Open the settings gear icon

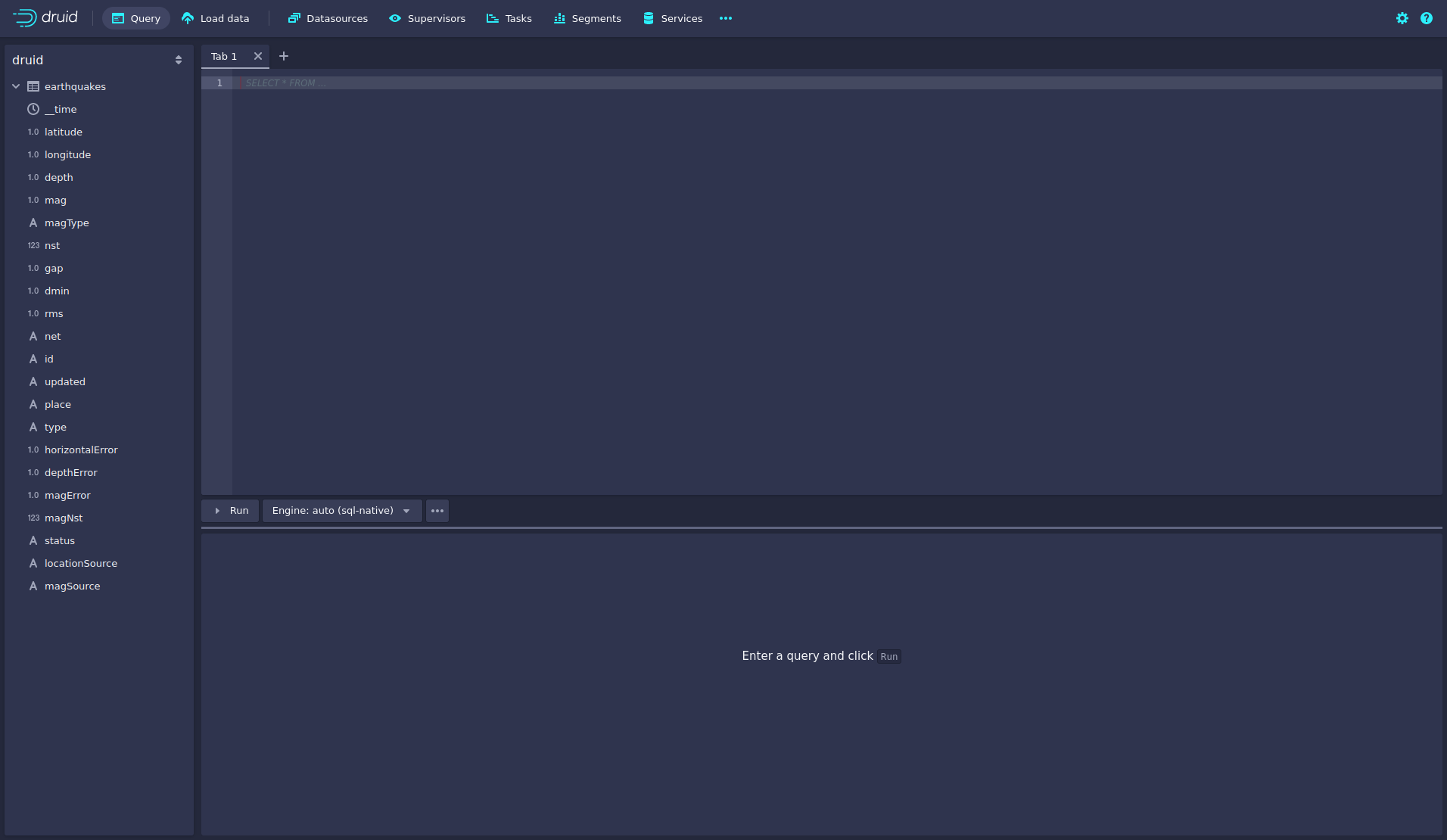coord(1402,18)
